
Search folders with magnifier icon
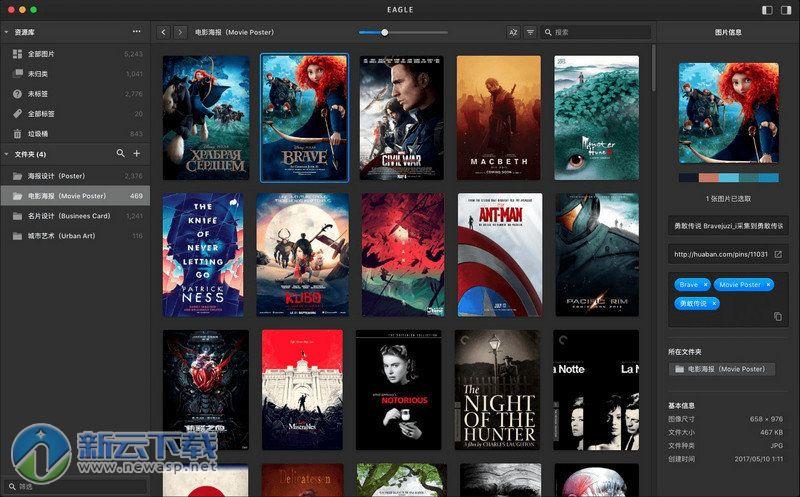click(x=120, y=153)
